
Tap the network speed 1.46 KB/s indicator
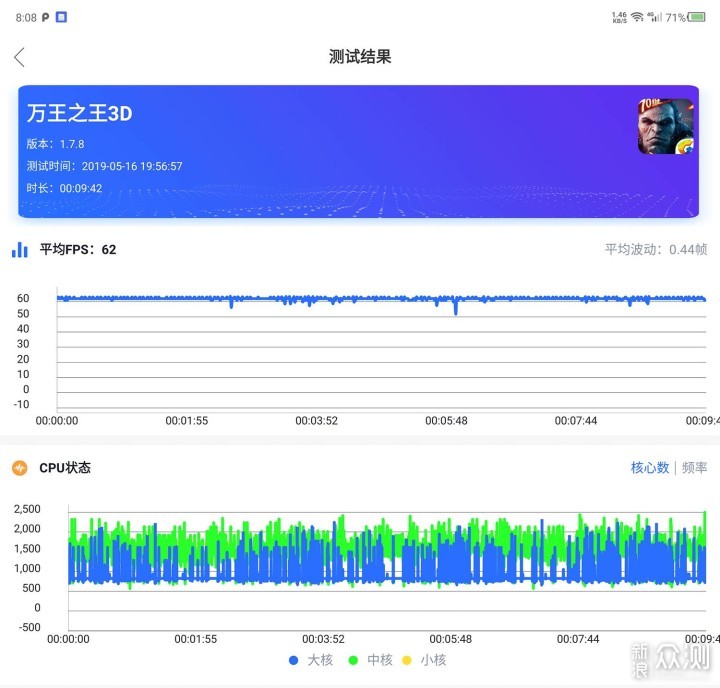(619, 17)
